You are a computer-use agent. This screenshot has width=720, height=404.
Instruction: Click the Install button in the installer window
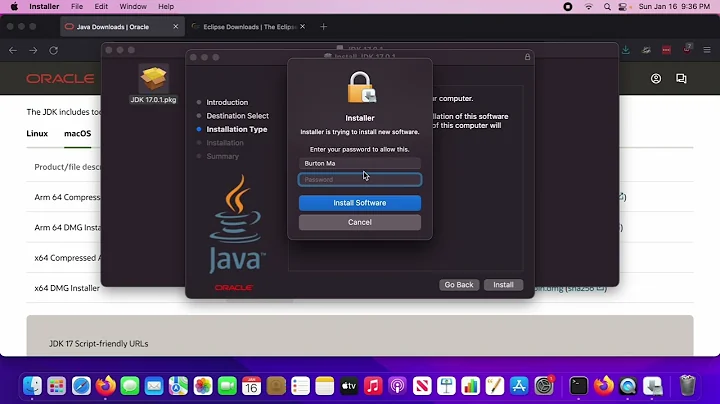tap(503, 285)
